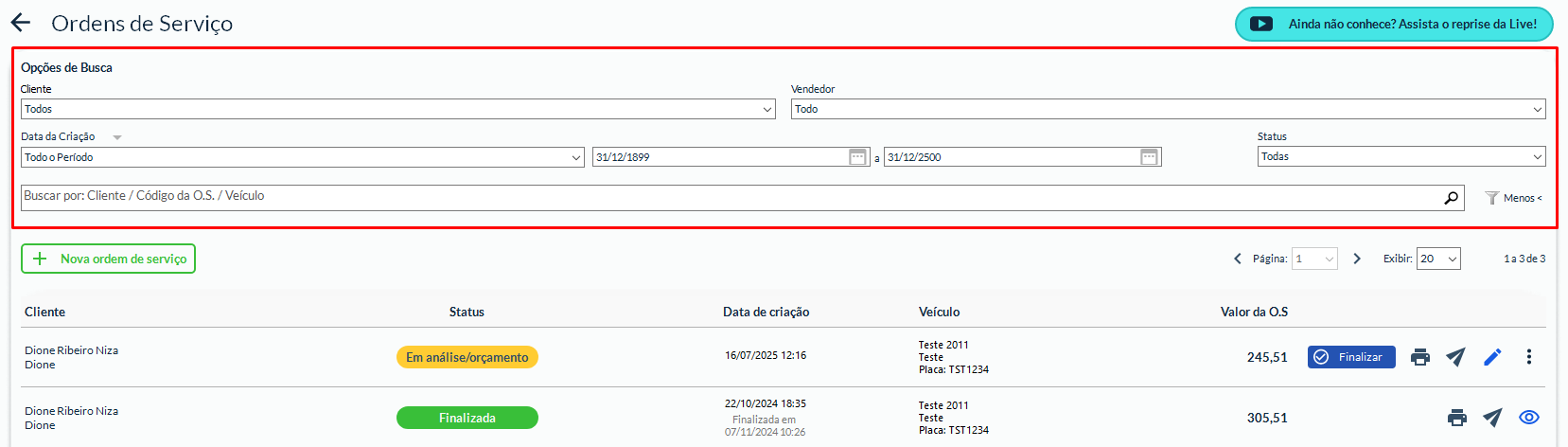
Task: Open Todo o Período date range dropdown
Action: [302, 157]
